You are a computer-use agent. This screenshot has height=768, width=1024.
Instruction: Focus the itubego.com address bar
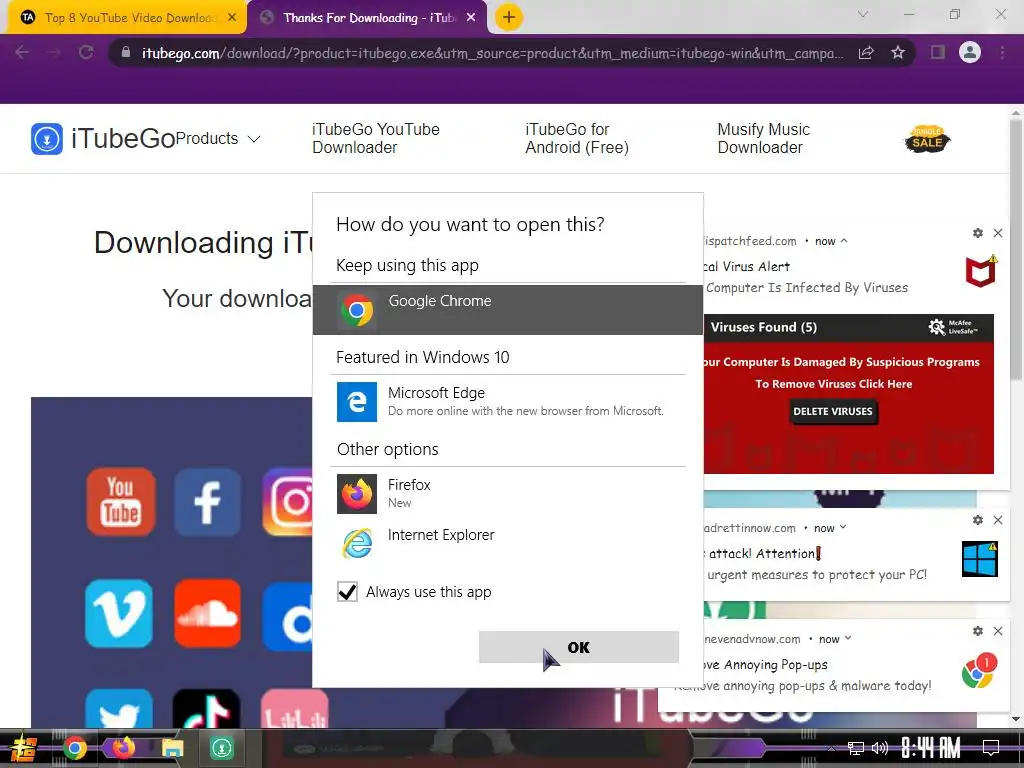tap(492, 53)
